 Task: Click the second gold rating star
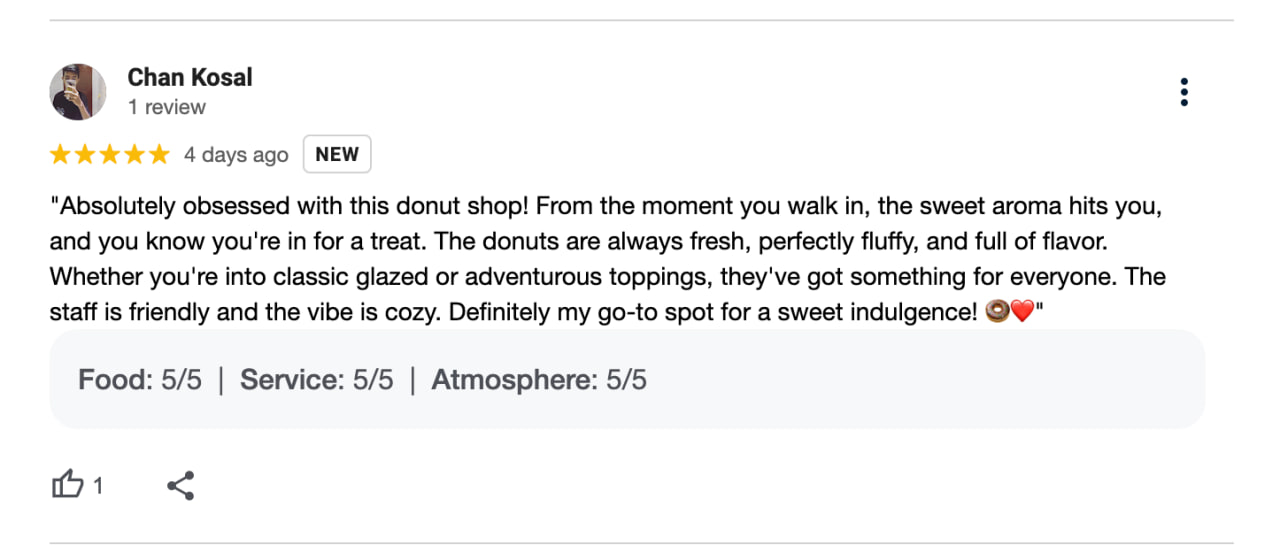[x=85, y=155]
